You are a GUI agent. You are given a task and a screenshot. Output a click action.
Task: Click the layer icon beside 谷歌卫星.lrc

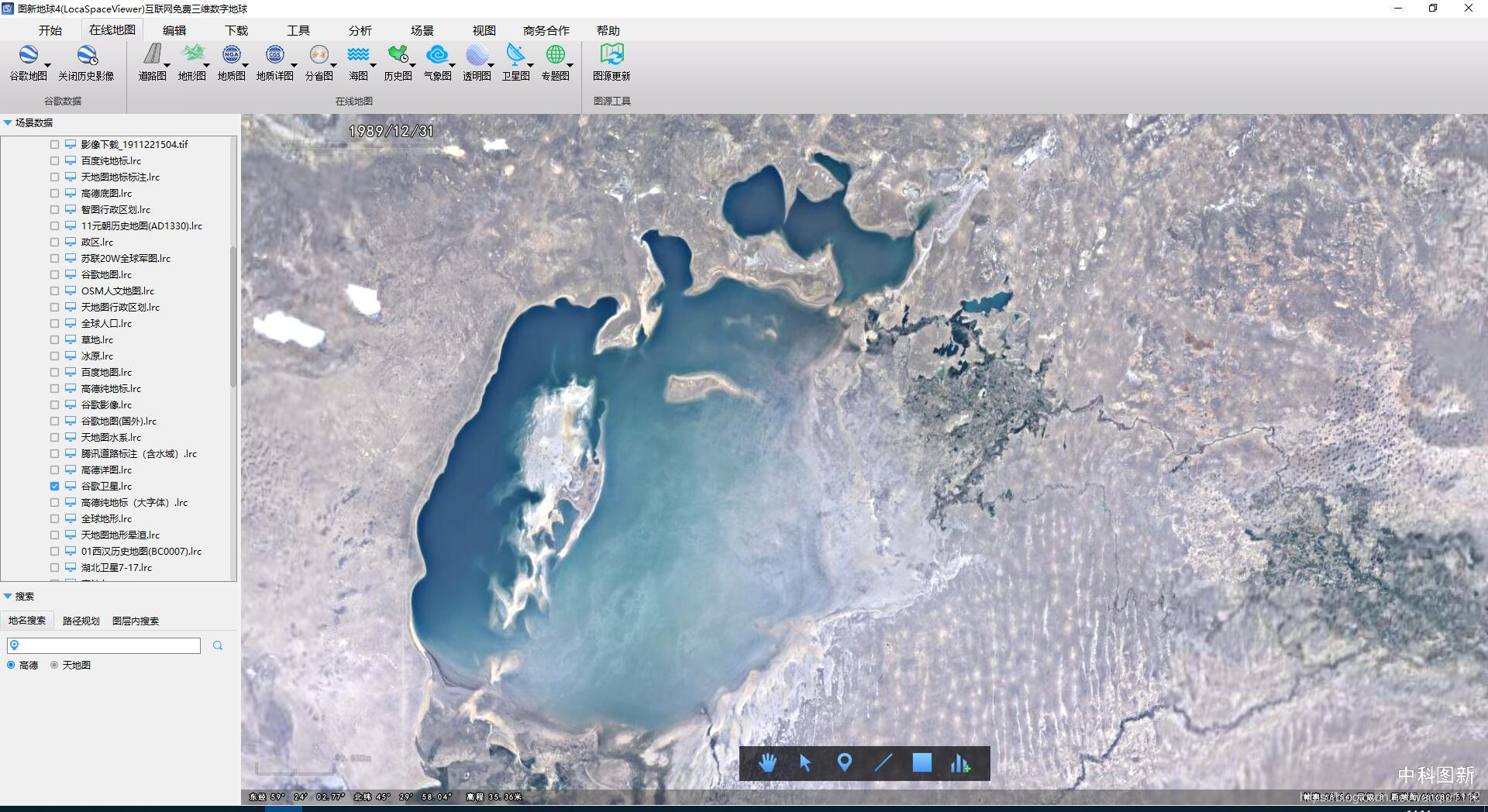tap(71, 486)
